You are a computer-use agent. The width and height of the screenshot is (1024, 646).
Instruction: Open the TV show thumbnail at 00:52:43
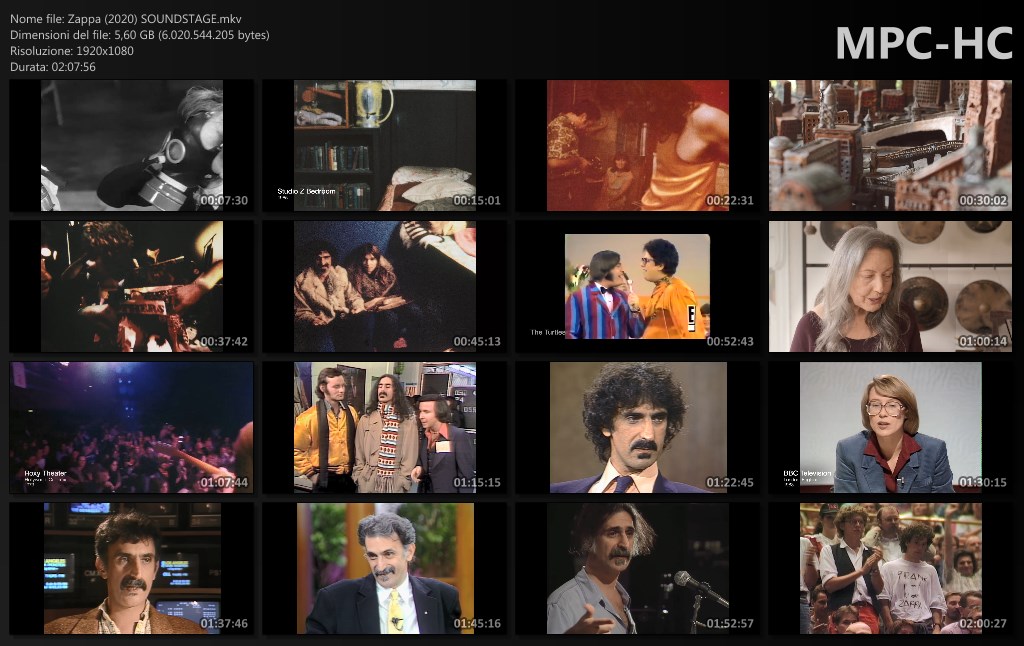tap(638, 287)
